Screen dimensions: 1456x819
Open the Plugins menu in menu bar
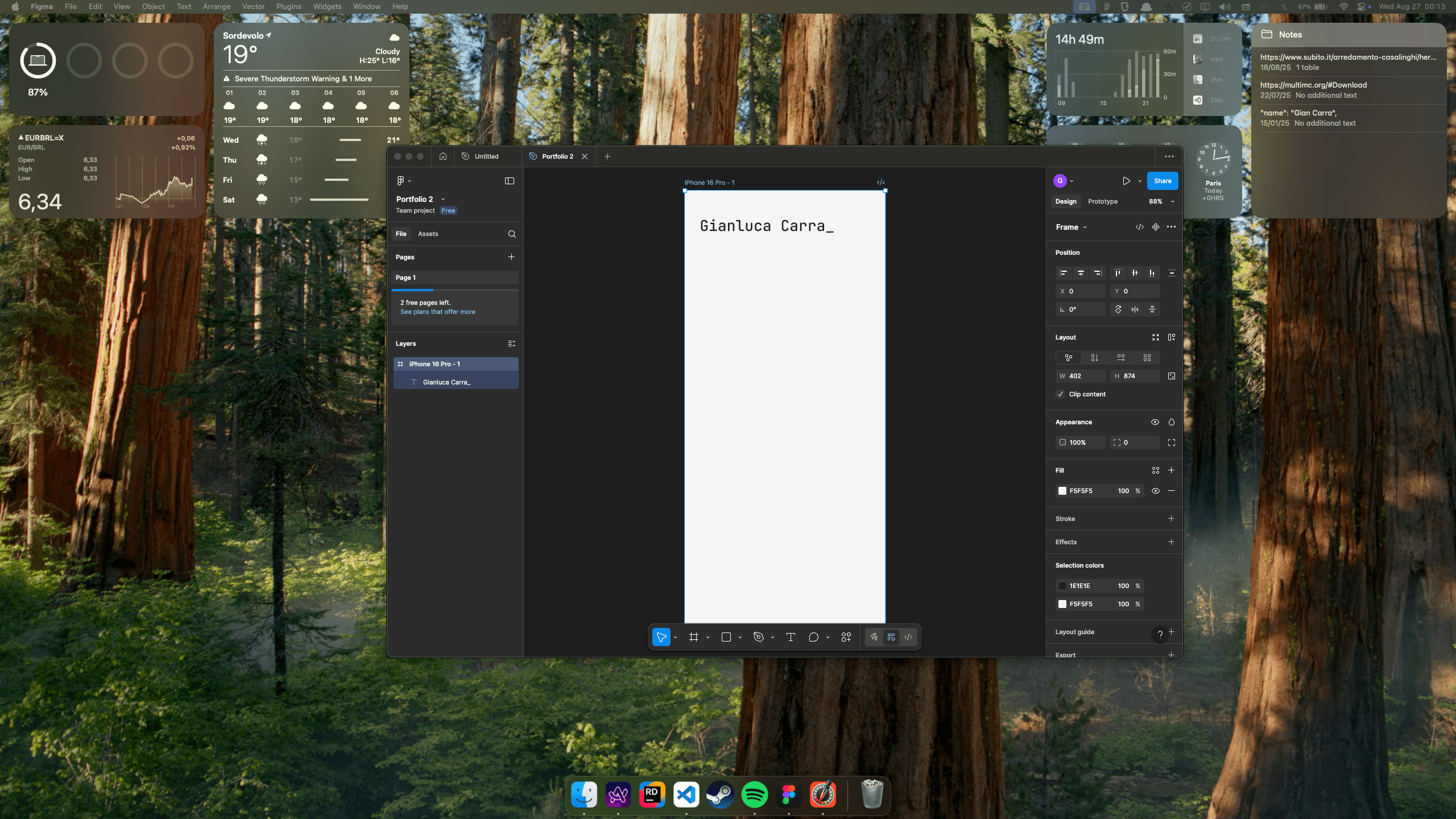tap(288, 6)
